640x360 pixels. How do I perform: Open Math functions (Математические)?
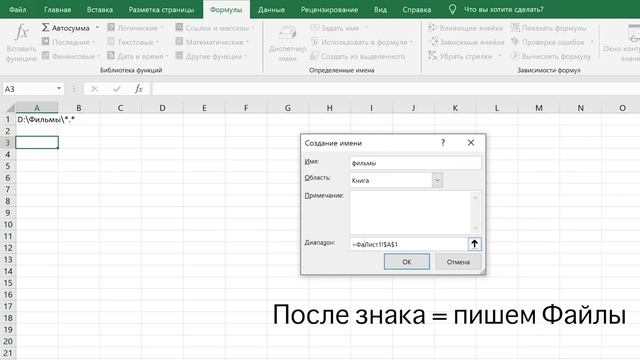212,42
